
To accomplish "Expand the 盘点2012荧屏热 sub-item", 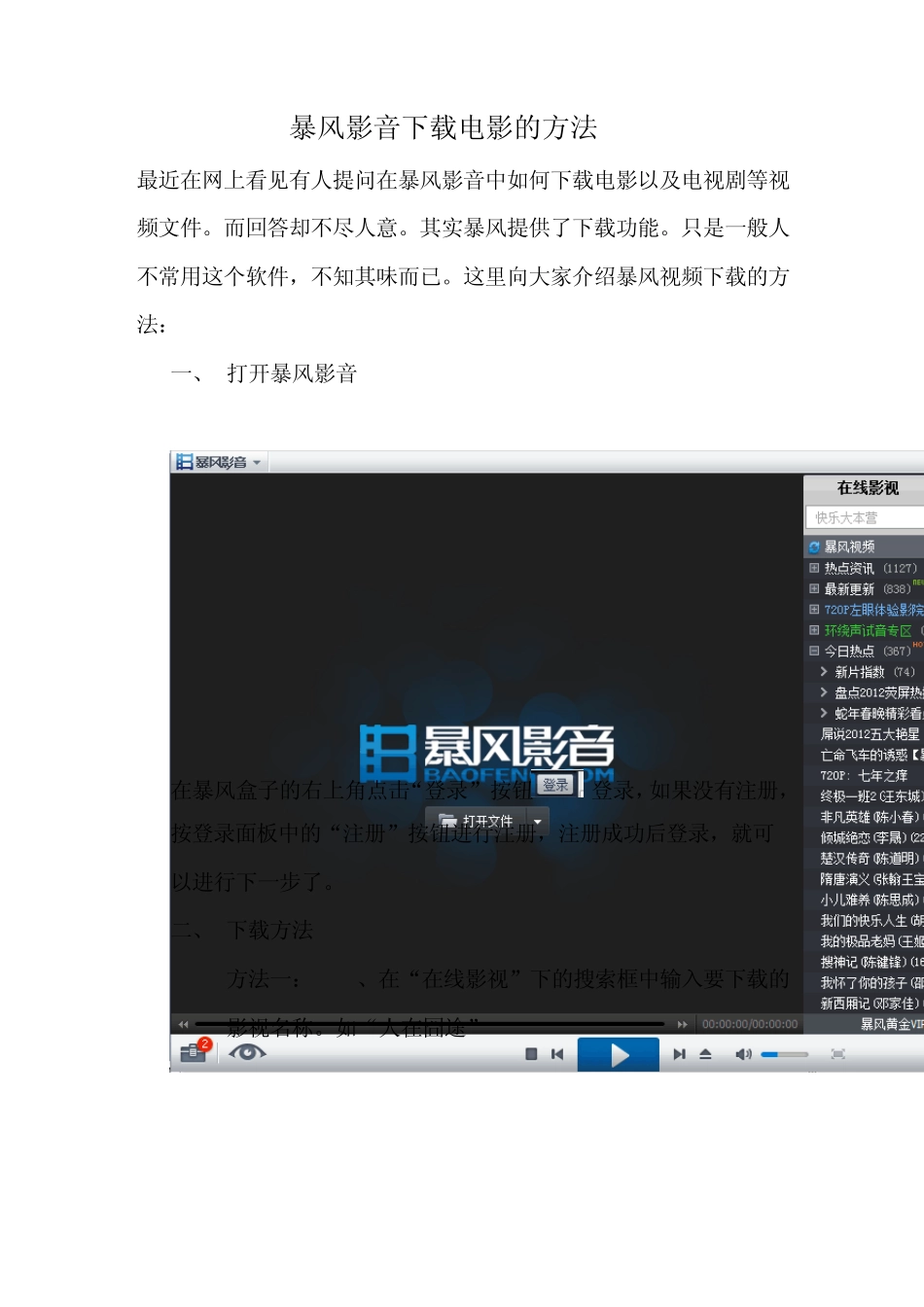I will (x=824, y=692).
